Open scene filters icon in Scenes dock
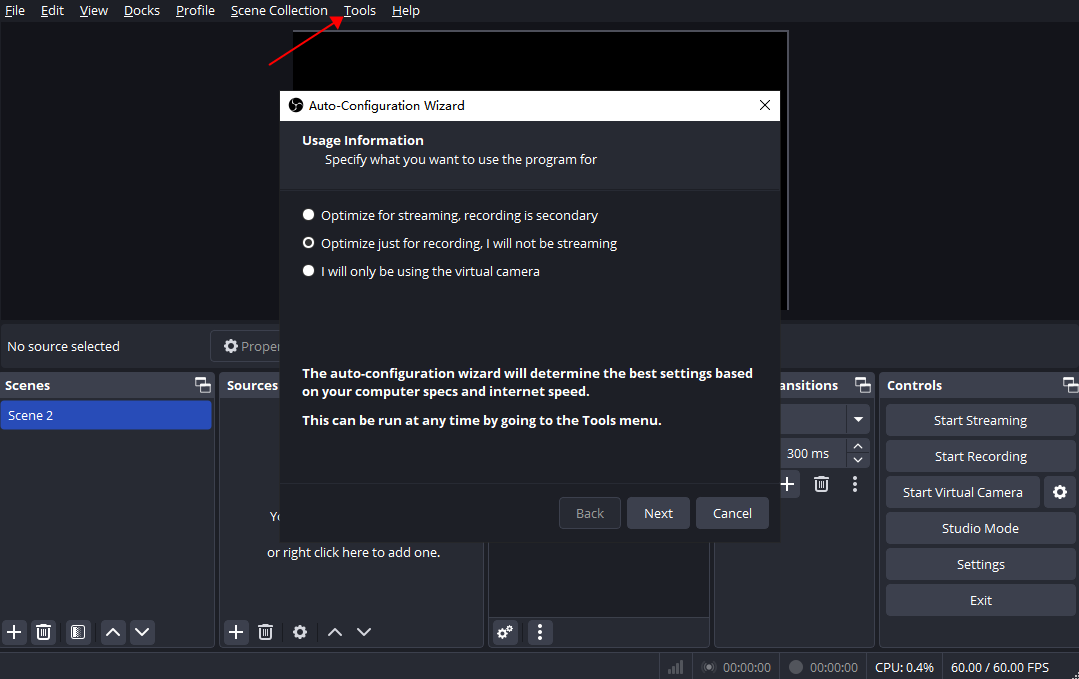 (x=78, y=632)
